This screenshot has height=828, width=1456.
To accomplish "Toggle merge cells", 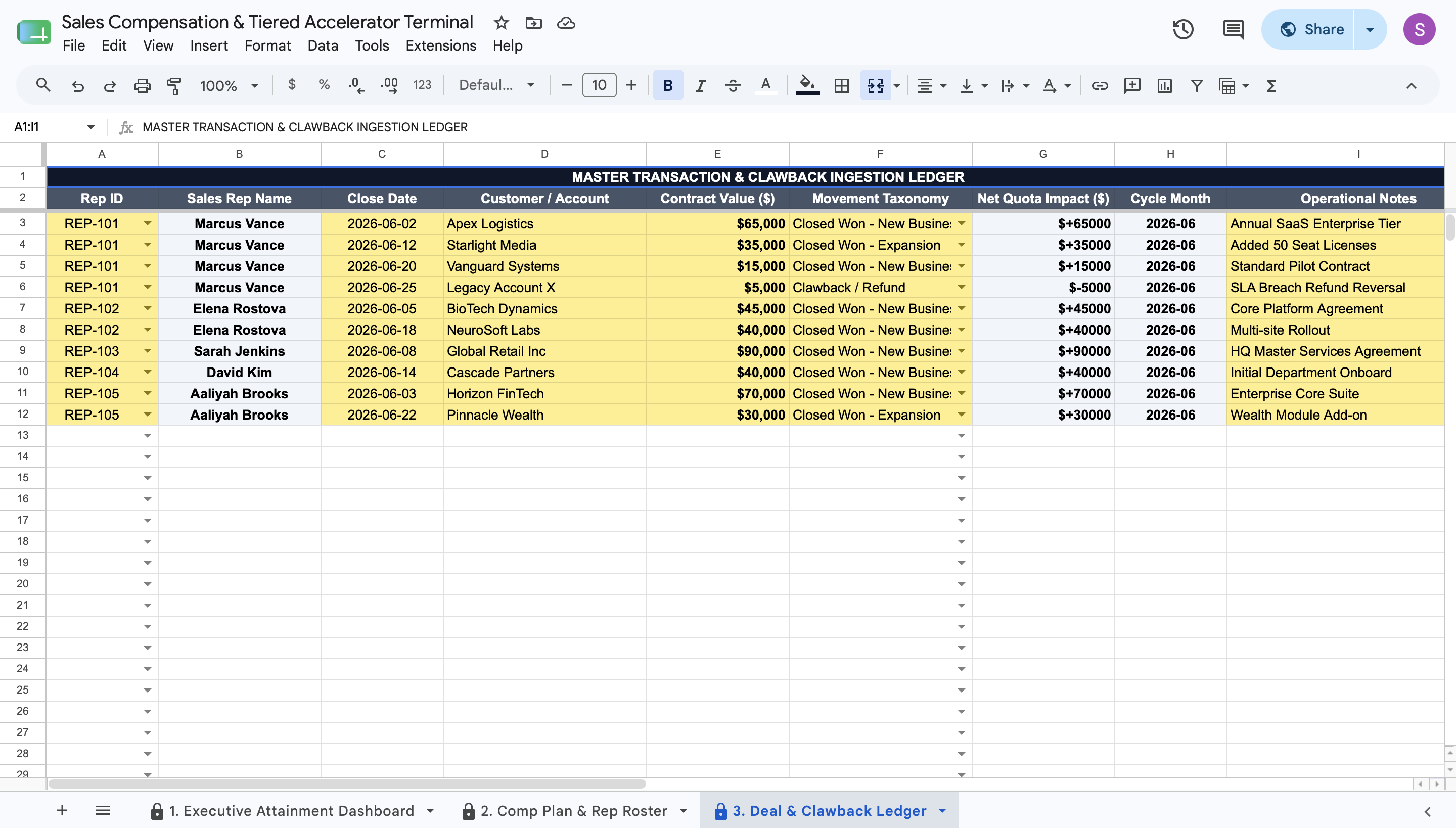I will pos(875,86).
